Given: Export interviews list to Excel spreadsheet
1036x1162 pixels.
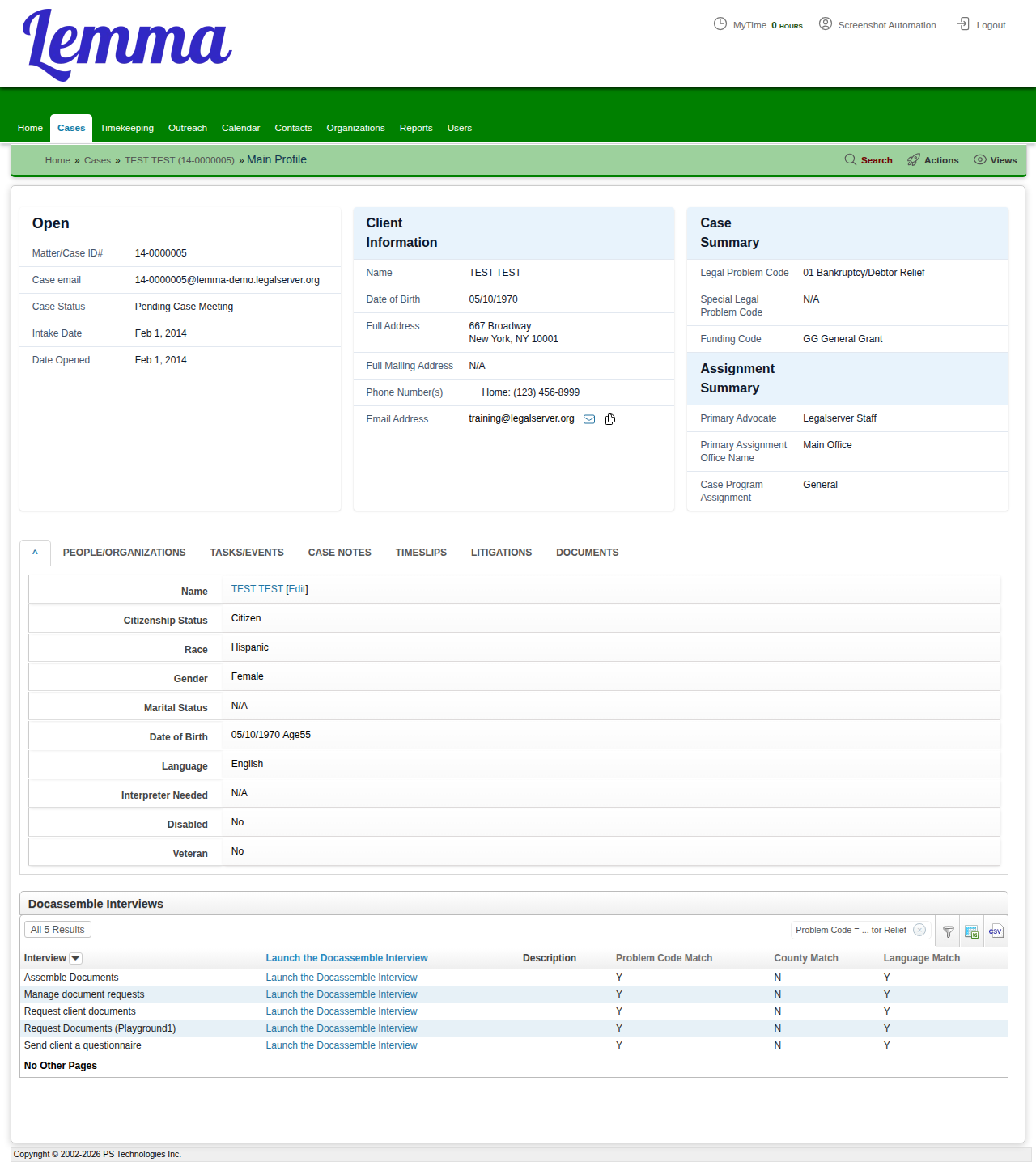Looking at the screenshot, I should pos(971,931).
